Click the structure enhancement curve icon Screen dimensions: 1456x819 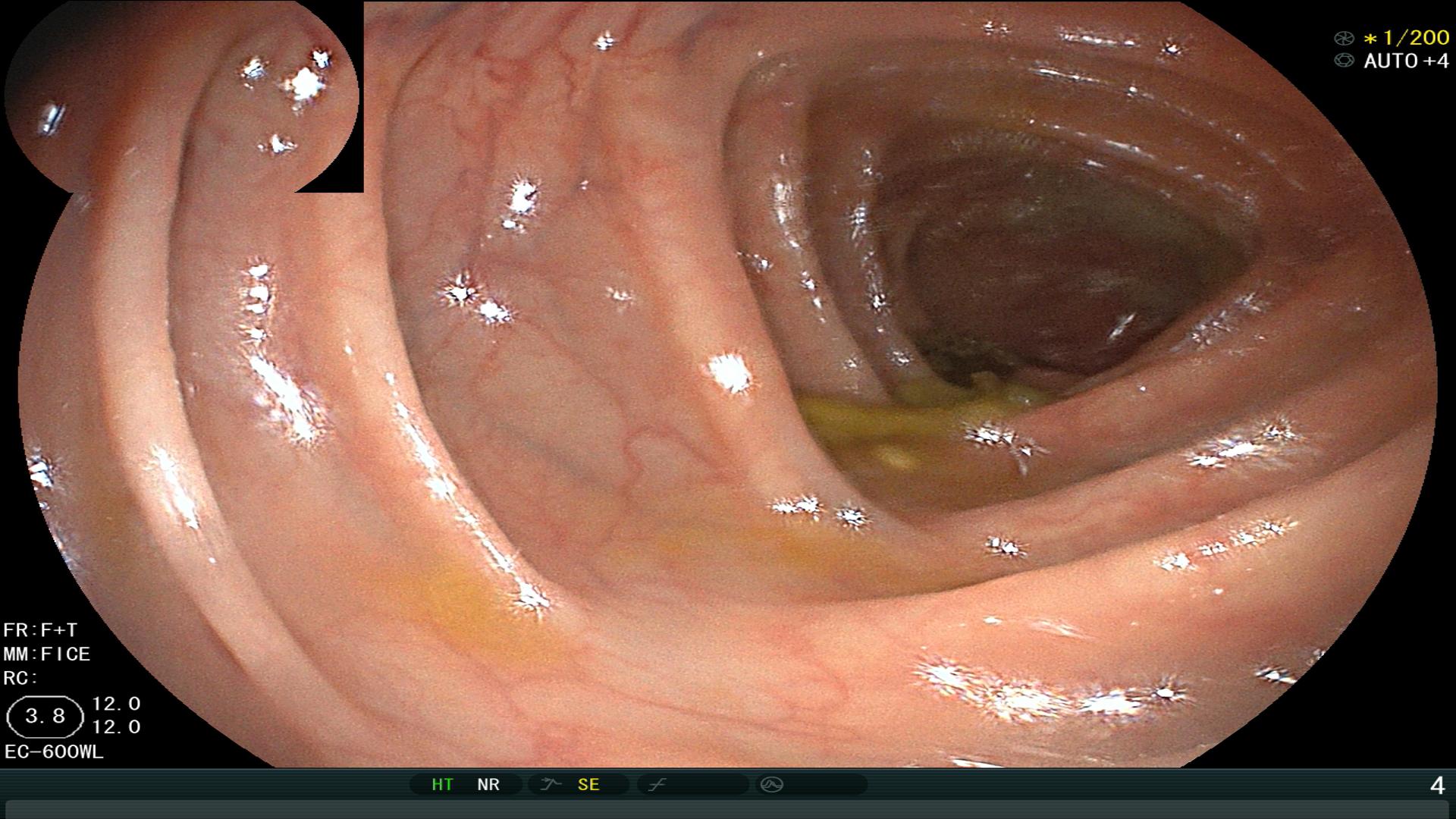[x=550, y=785]
